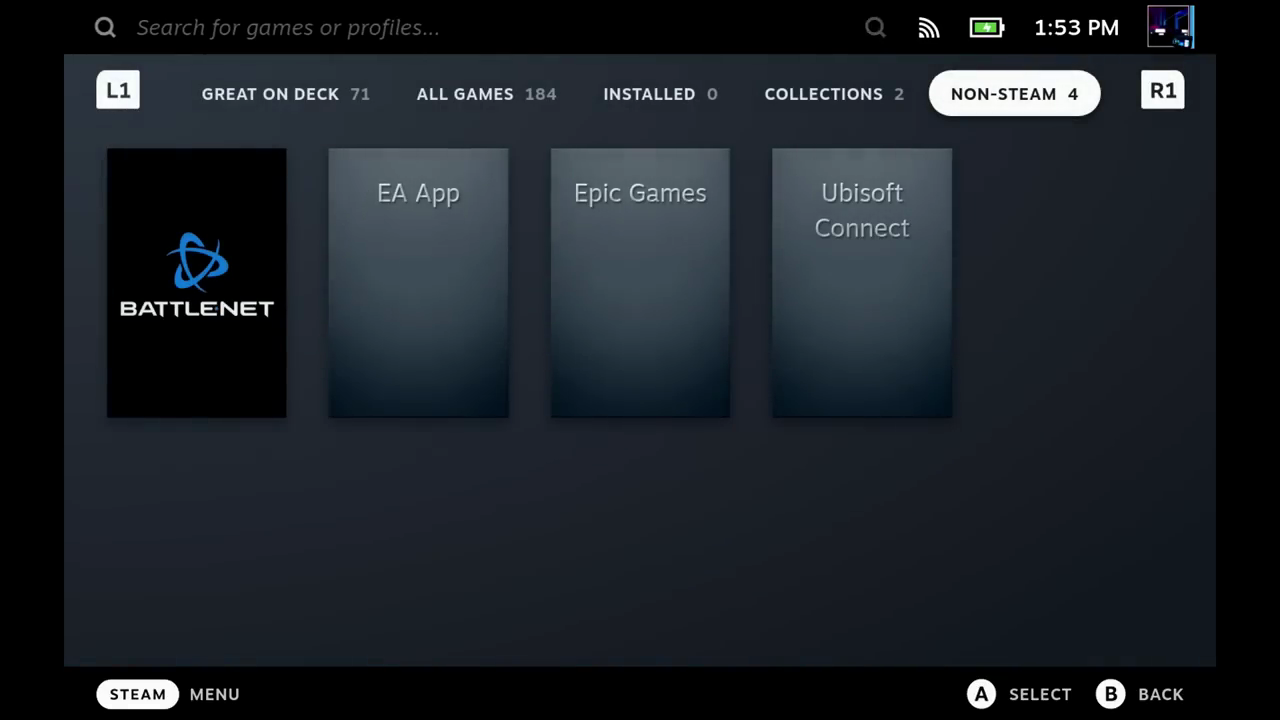Screen dimensions: 1280x720
Task: Click the SELECT footer label
Action: coord(1040,694)
